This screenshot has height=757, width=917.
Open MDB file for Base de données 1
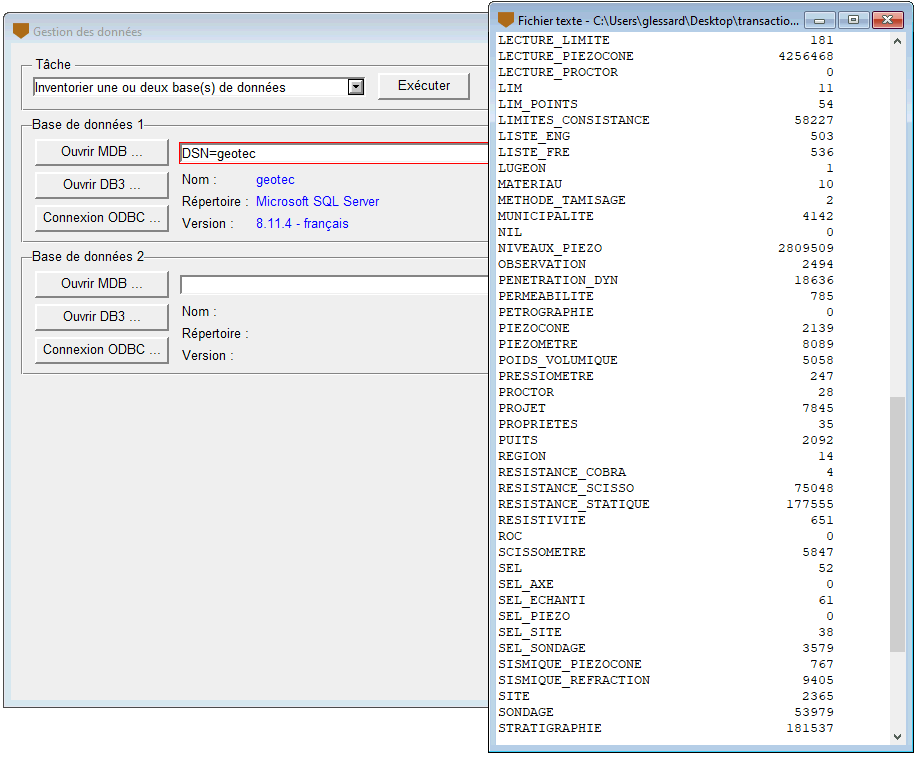click(102, 152)
